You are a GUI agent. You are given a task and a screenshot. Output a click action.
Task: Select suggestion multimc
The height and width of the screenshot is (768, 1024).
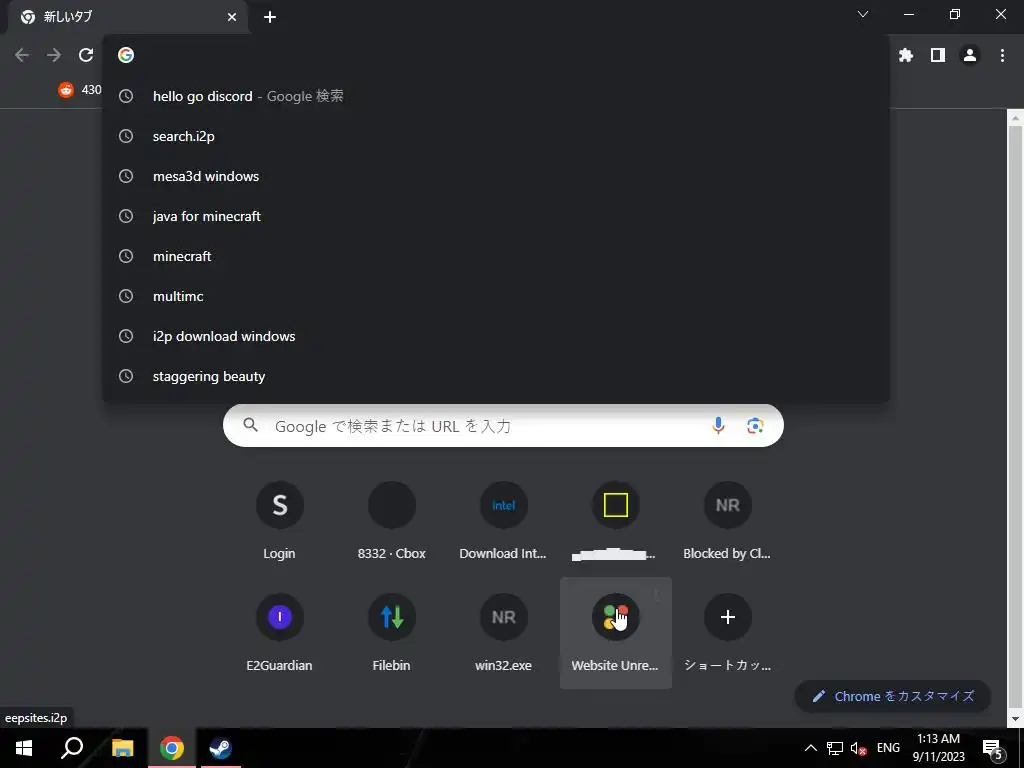pos(496,296)
